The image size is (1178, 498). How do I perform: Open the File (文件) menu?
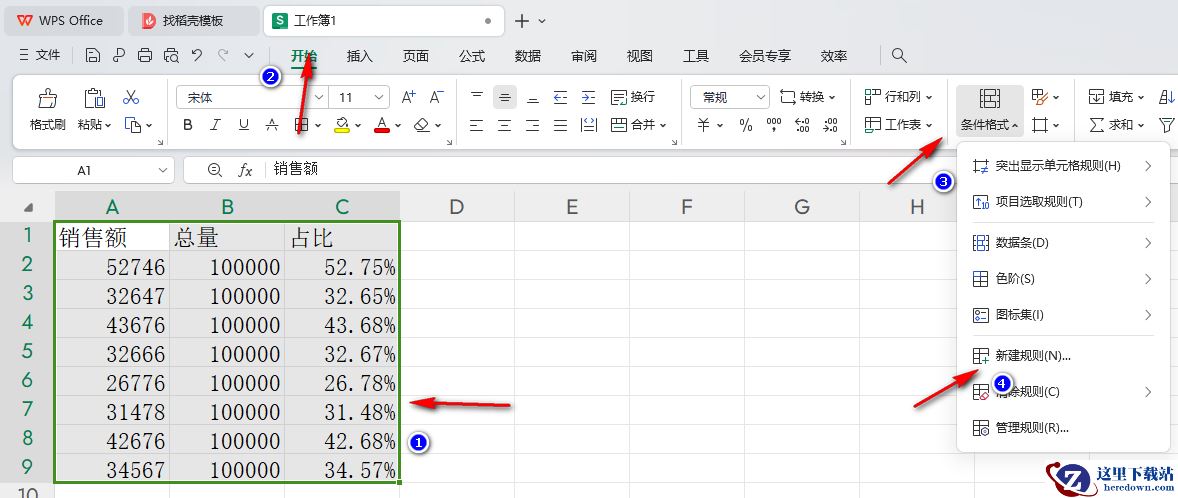point(38,55)
